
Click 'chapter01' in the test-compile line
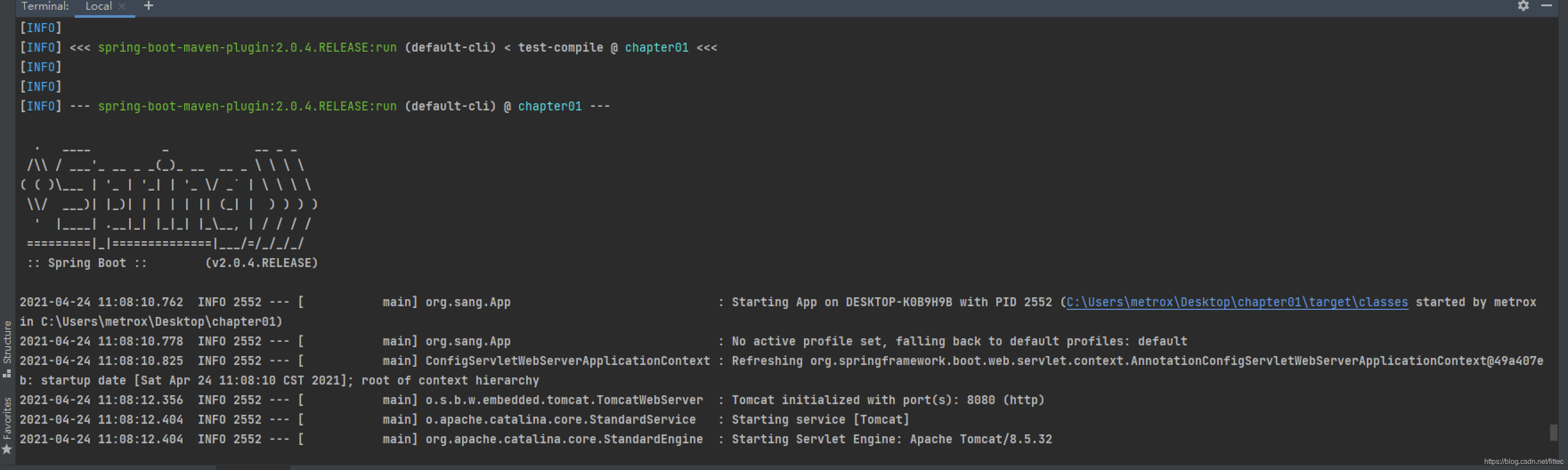tap(656, 48)
